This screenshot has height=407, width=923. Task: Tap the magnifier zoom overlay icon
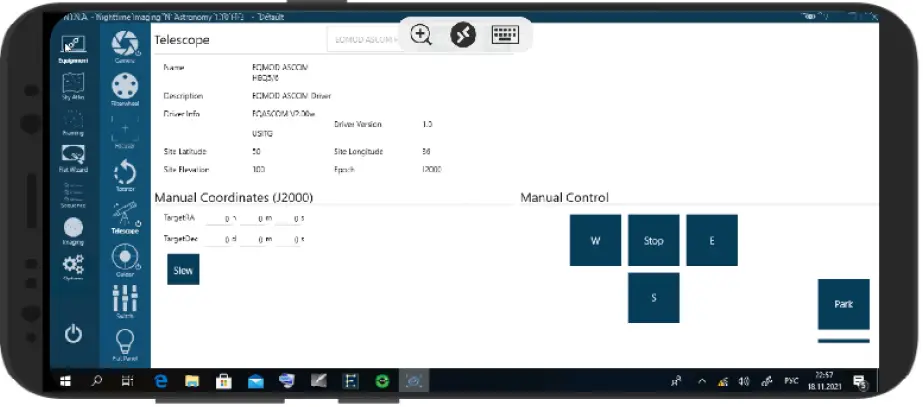click(421, 35)
